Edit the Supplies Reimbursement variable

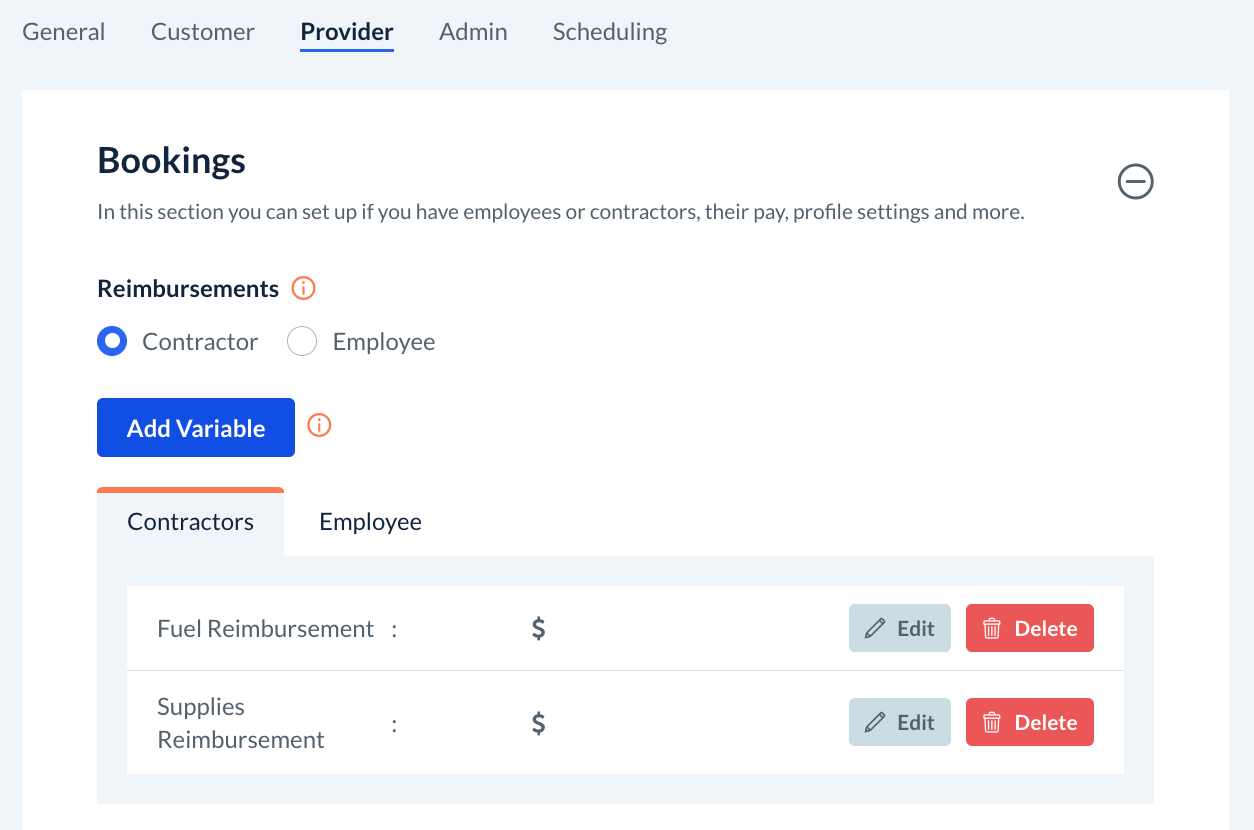[899, 722]
